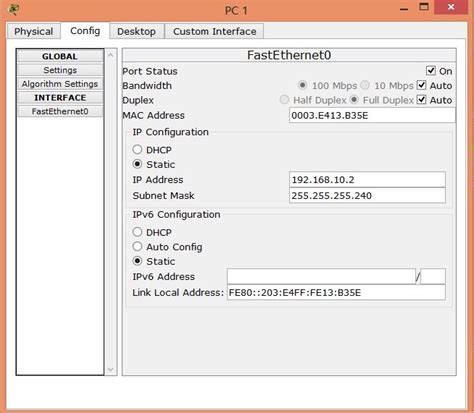
Task: Choose Static under IP Configuration
Action: point(137,164)
